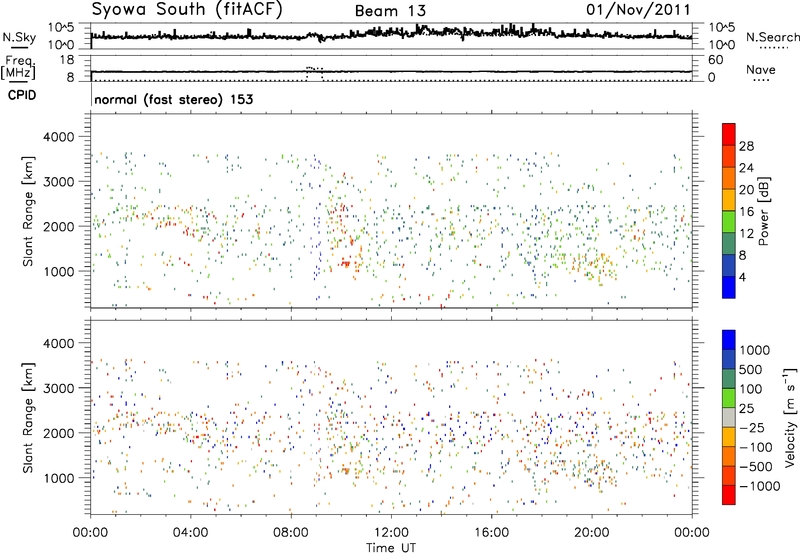Pick the light green segment of Power colorbar
Image resolution: width=800 pixels, height=554 pixels.
(x=729, y=222)
